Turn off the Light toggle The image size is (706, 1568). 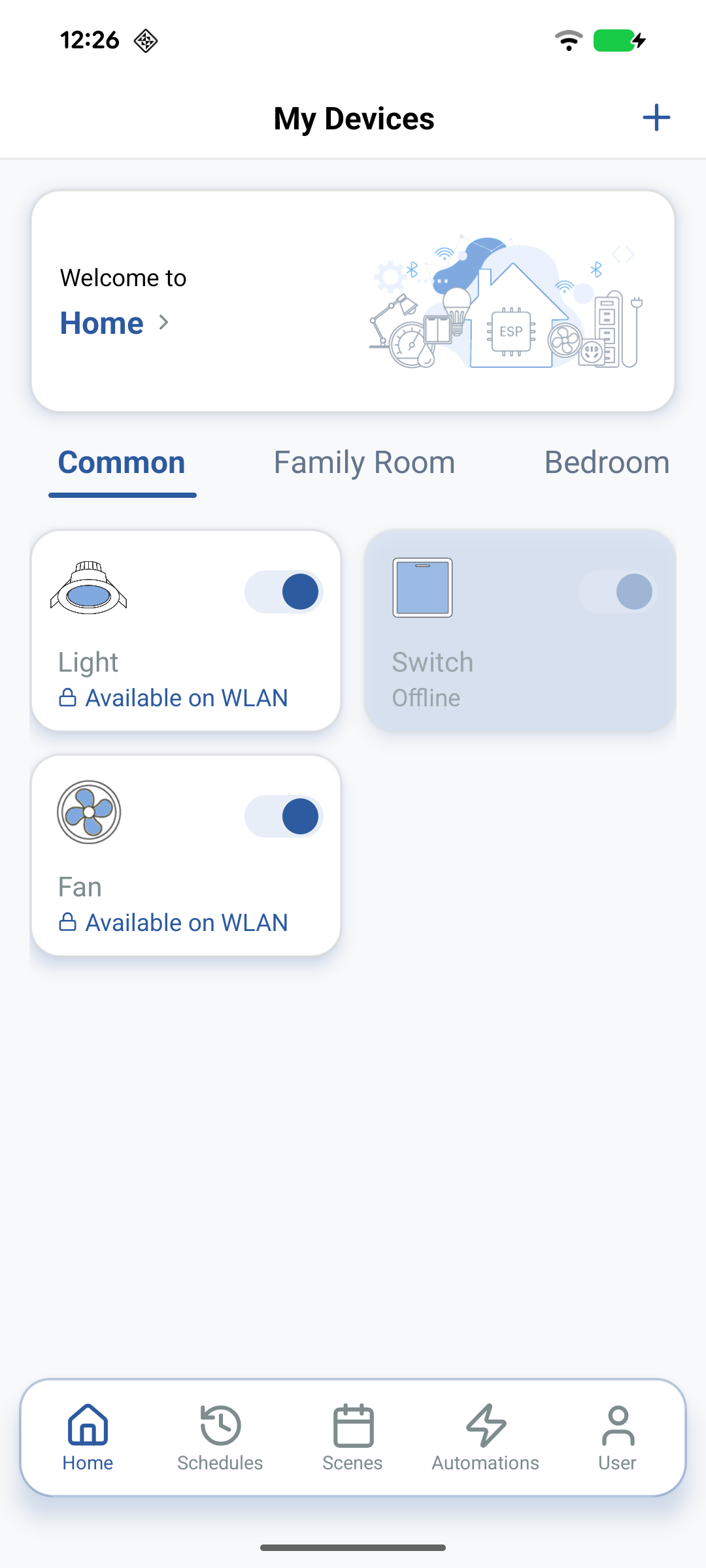(284, 592)
